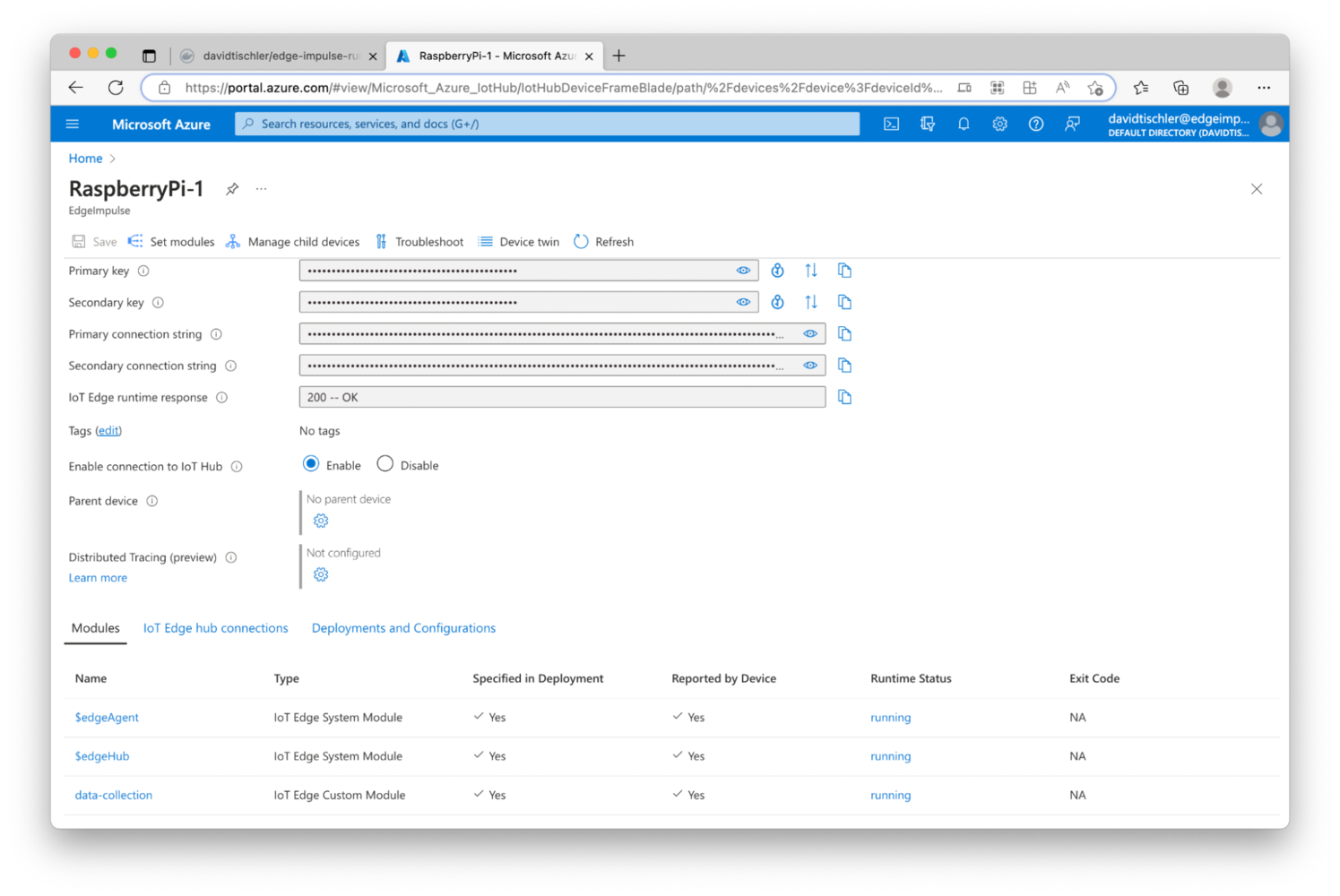Reveal the Primary key value
This screenshot has height=896, width=1340.
pyautogui.click(x=743, y=271)
